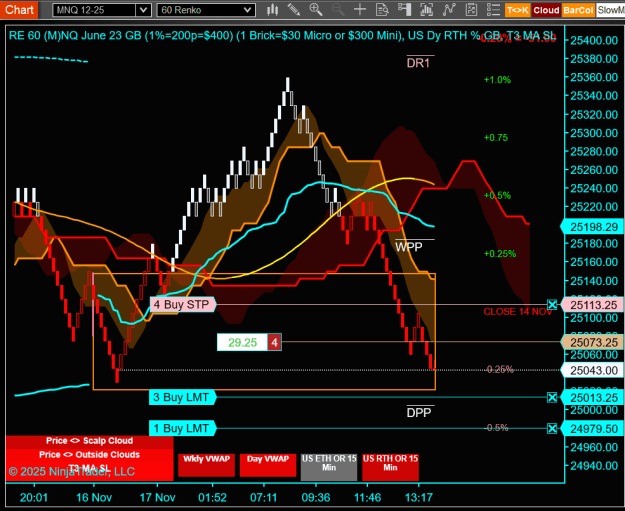Screen dimensions: 625x511
Task: Toggle the Cloud button
Action: (546, 10)
